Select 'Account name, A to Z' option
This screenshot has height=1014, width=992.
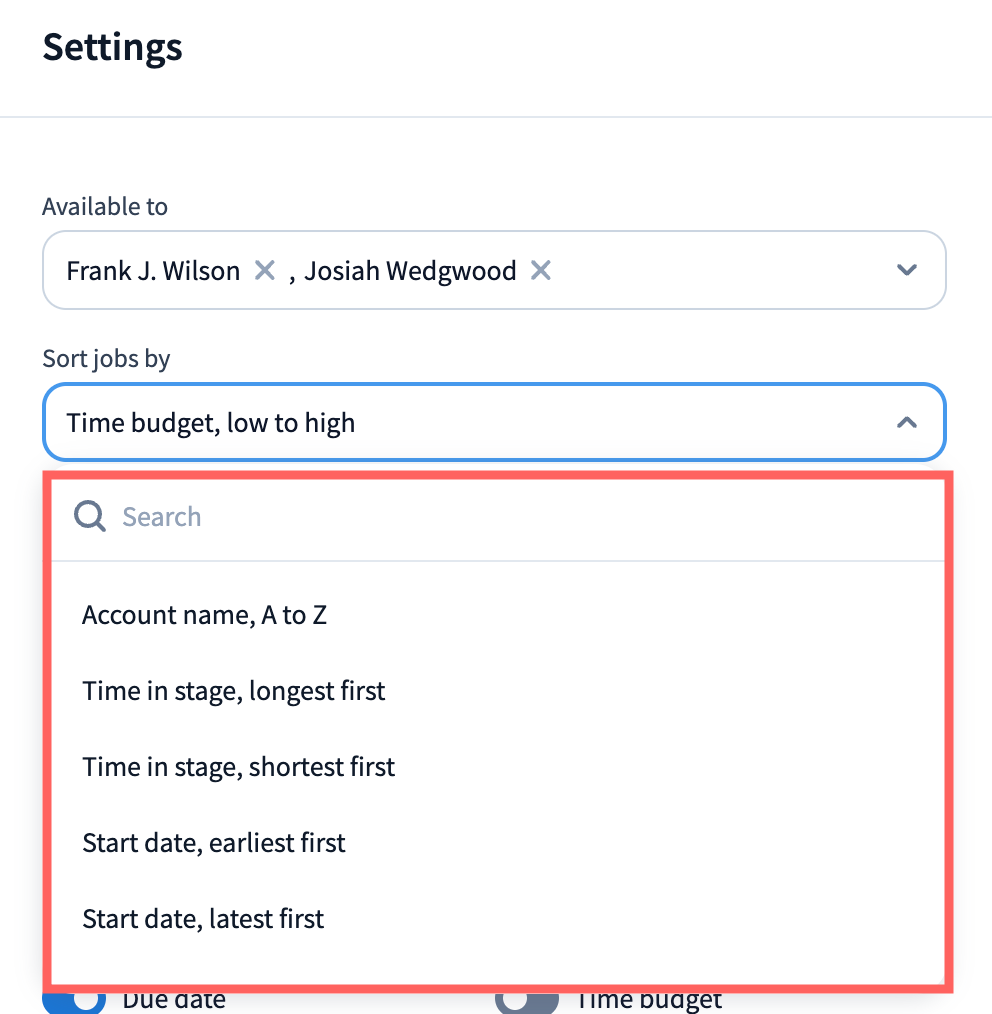click(205, 615)
